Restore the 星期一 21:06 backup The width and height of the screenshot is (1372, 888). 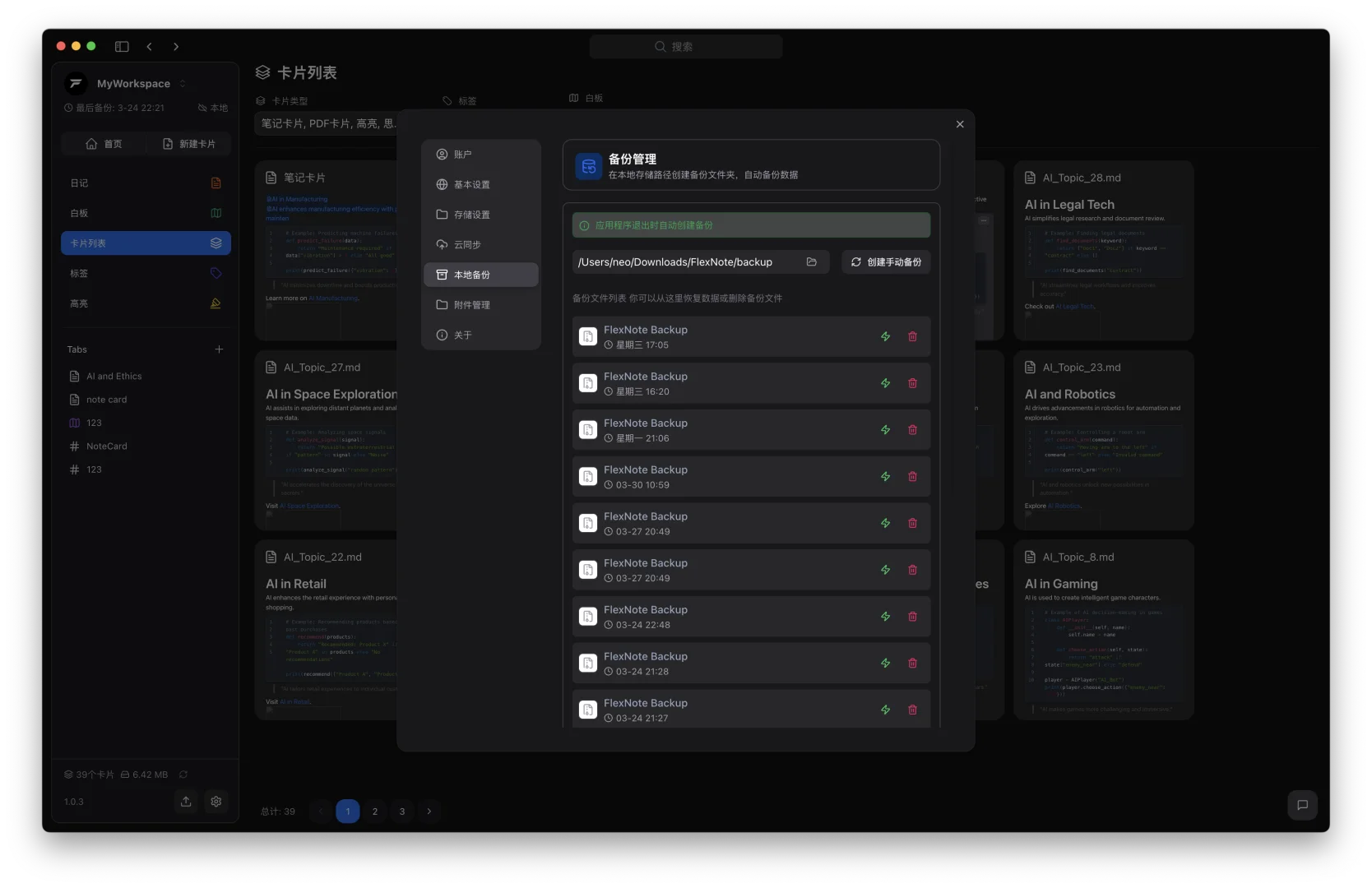[885, 430]
